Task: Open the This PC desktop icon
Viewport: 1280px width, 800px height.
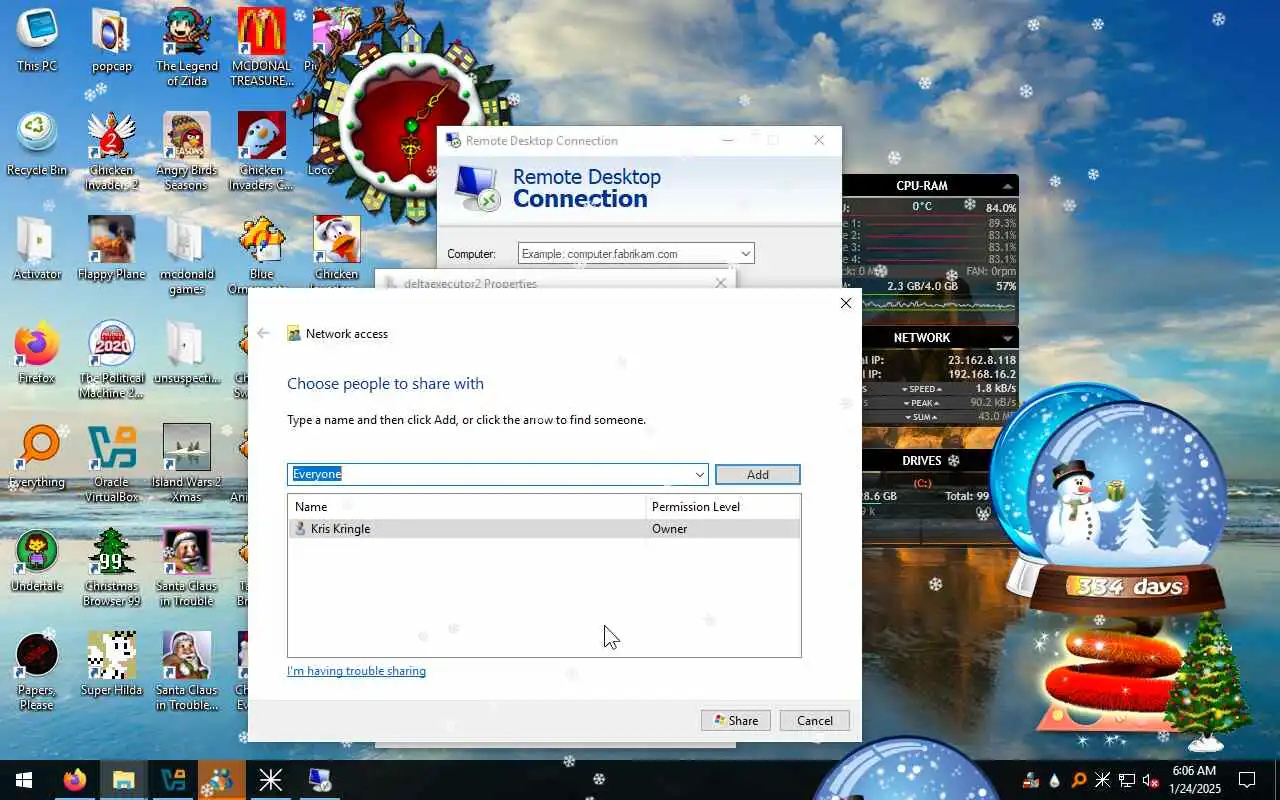Action: (x=37, y=40)
